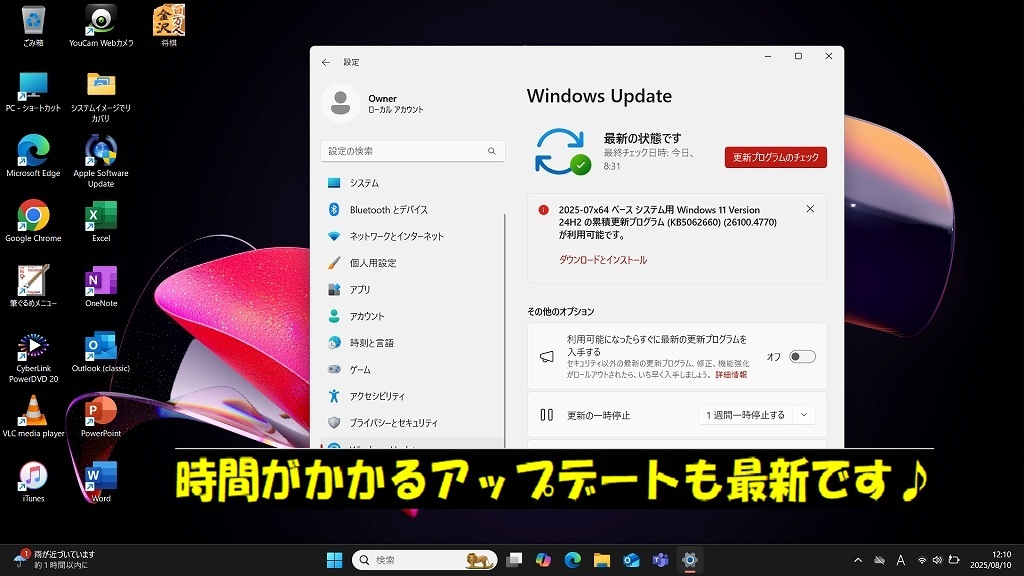Focus the 設定の検索 search field
Screen dimensions: 1024x576
pyautogui.click(x=413, y=151)
